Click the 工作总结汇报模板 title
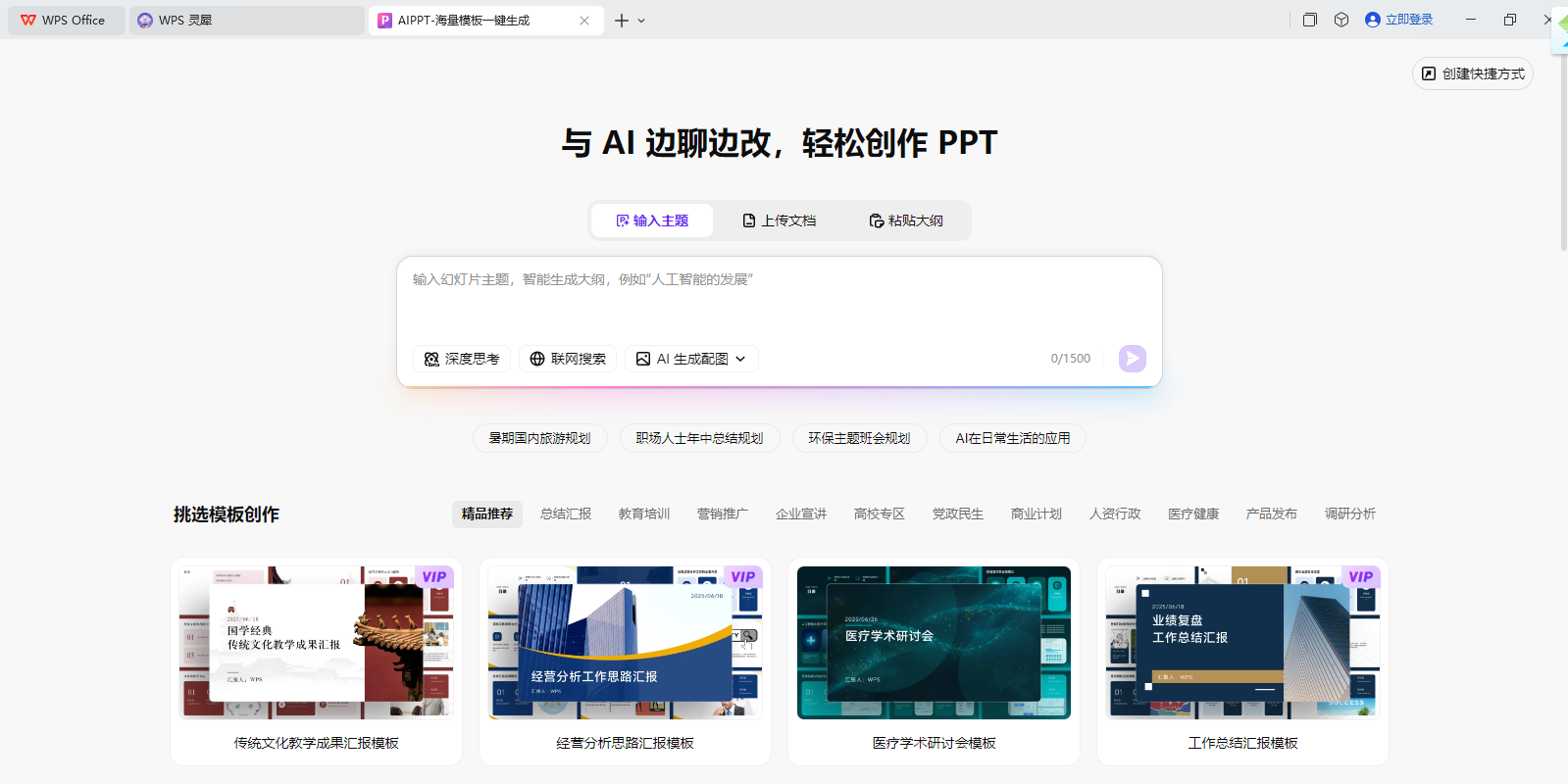1568x784 pixels. 1242,743
